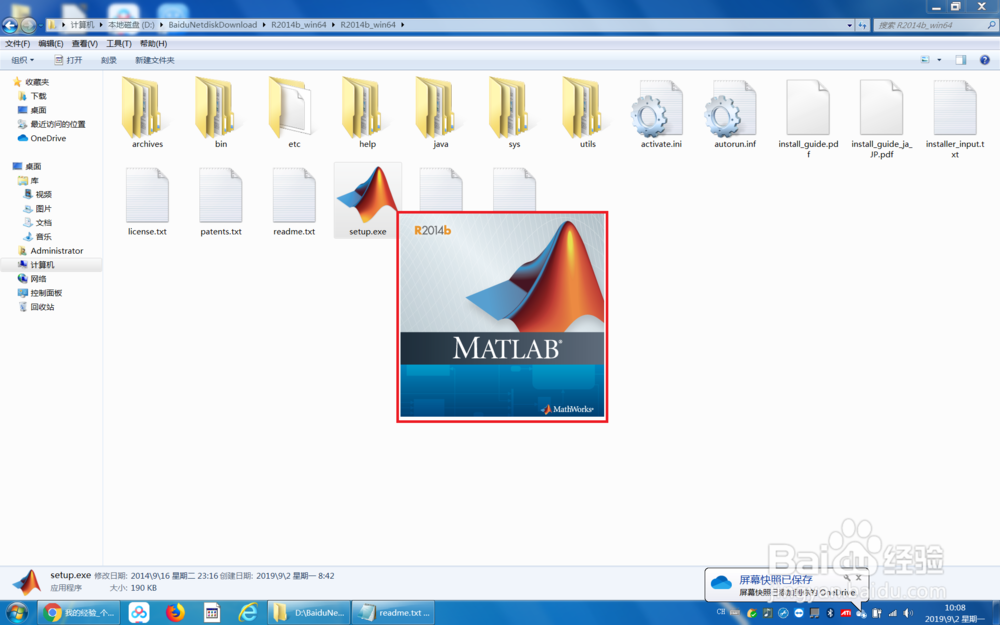Open Explorer help question mark
The height and width of the screenshot is (625, 1000).
click(x=985, y=60)
